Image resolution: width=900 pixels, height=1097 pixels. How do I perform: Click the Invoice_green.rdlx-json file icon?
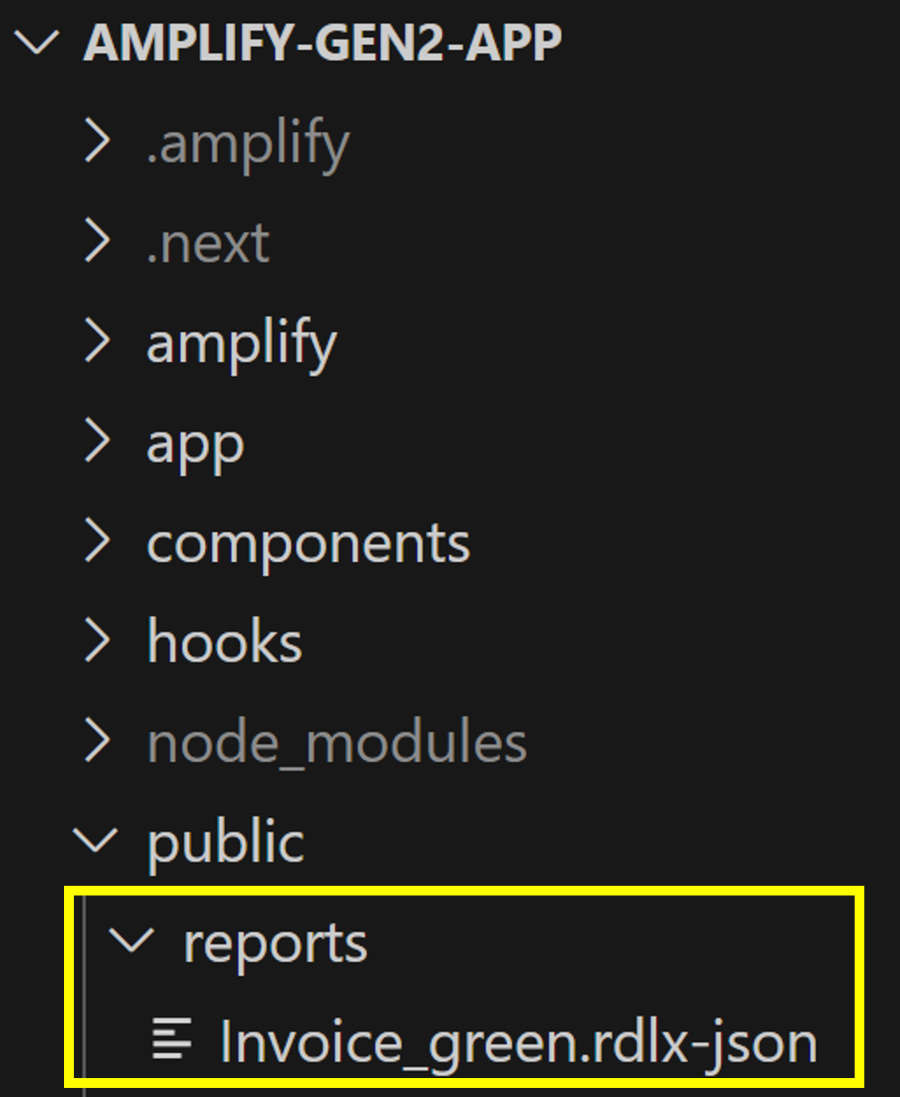coord(171,1040)
